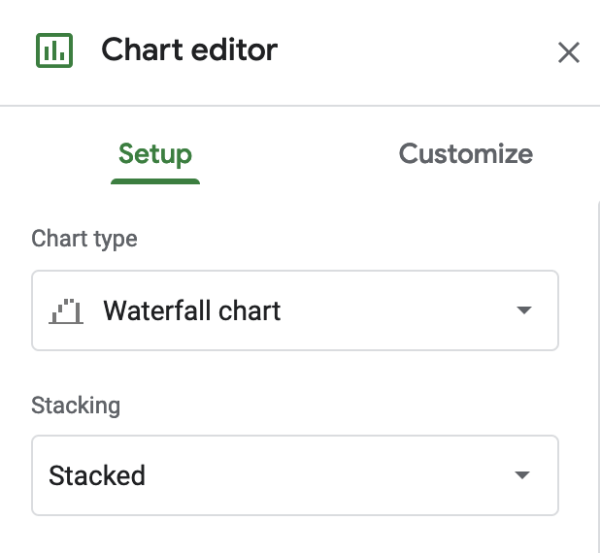Image resolution: width=600 pixels, height=553 pixels.
Task: Switch to the Setup tab
Action: (155, 154)
